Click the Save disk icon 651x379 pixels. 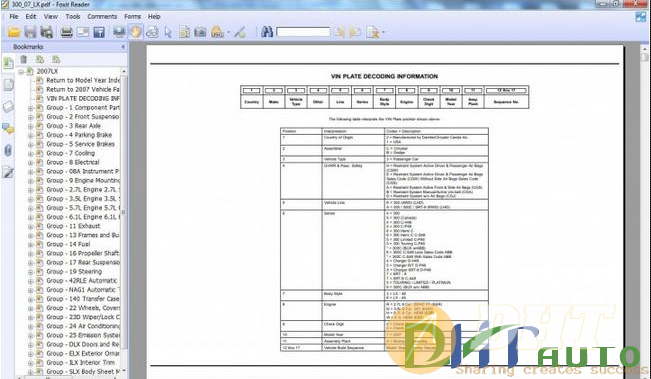click(30, 32)
